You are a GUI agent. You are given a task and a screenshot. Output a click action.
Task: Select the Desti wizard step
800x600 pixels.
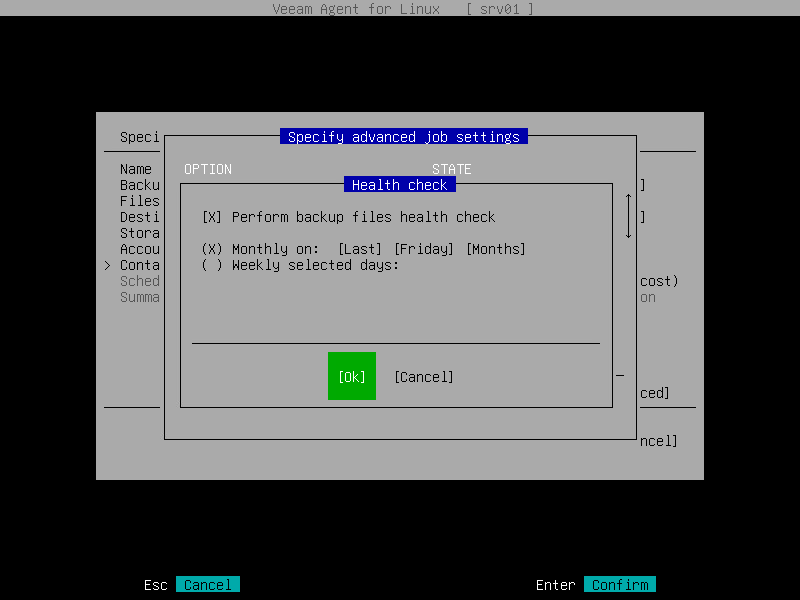[140, 217]
